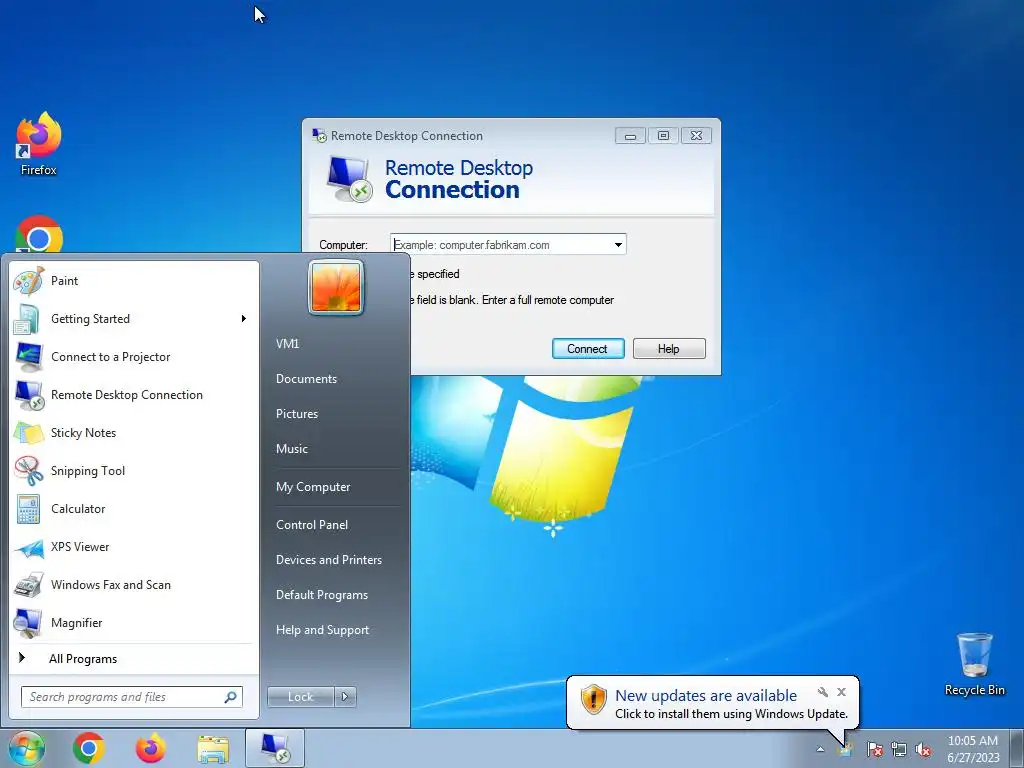The height and width of the screenshot is (768, 1024).
Task: Click the Lock button
Action: pos(300,697)
